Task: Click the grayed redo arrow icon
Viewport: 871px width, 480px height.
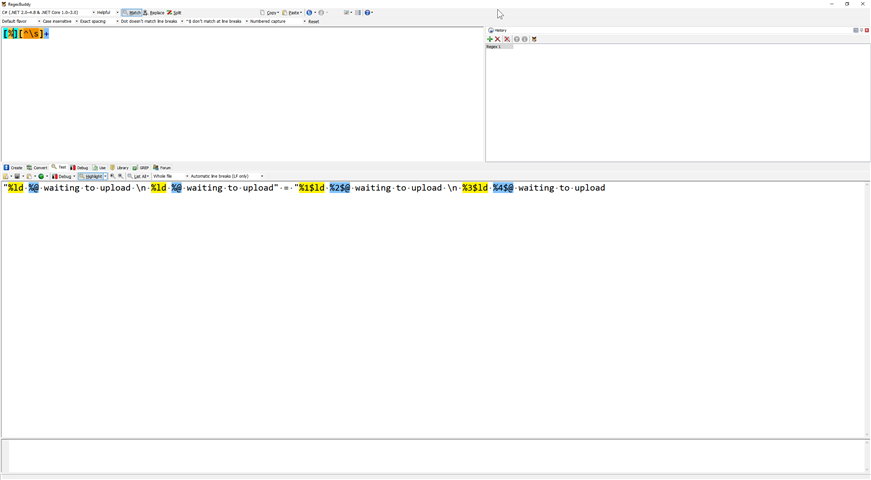Action: pos(321,12)
